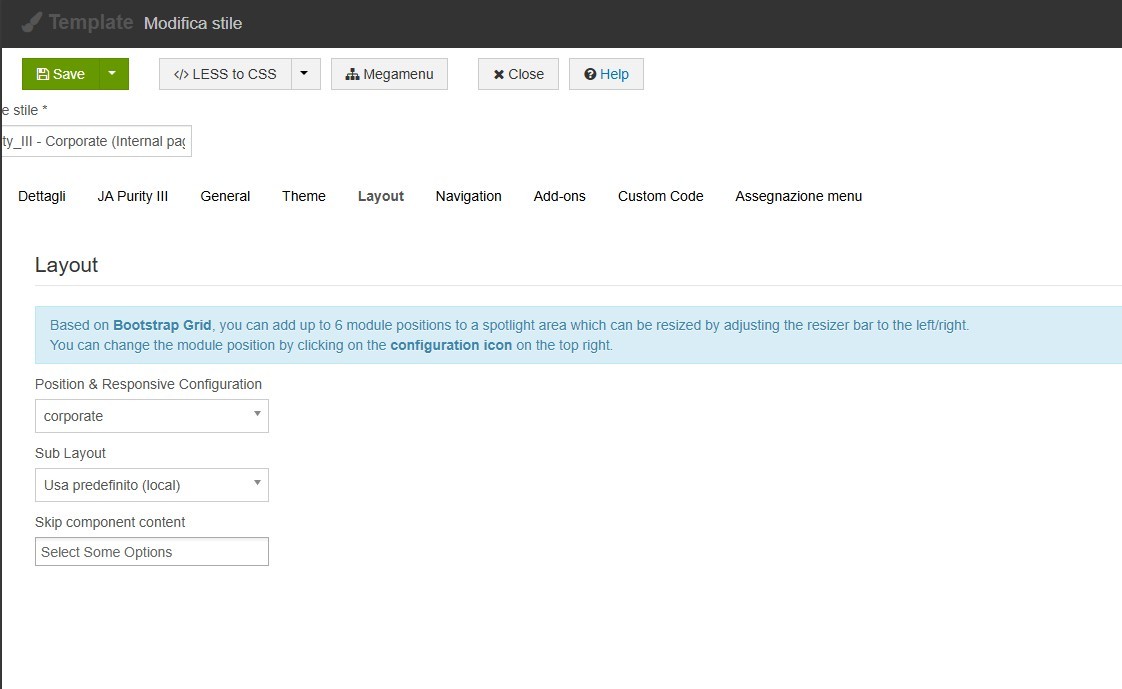Go to Assegnazione menu tab

(x=798, y=196)
